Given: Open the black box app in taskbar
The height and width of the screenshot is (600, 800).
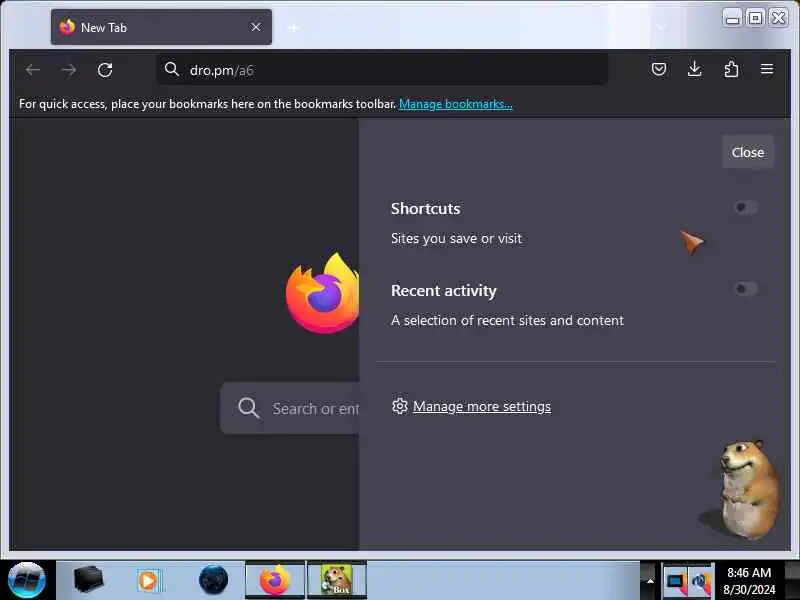Looking at the screenshot, I should coord(88,580).
